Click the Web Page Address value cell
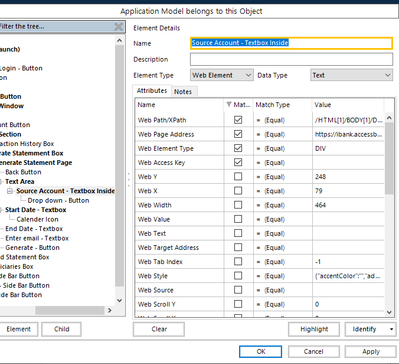This screenshot has height=364, width=399. [x=349, y=134]
